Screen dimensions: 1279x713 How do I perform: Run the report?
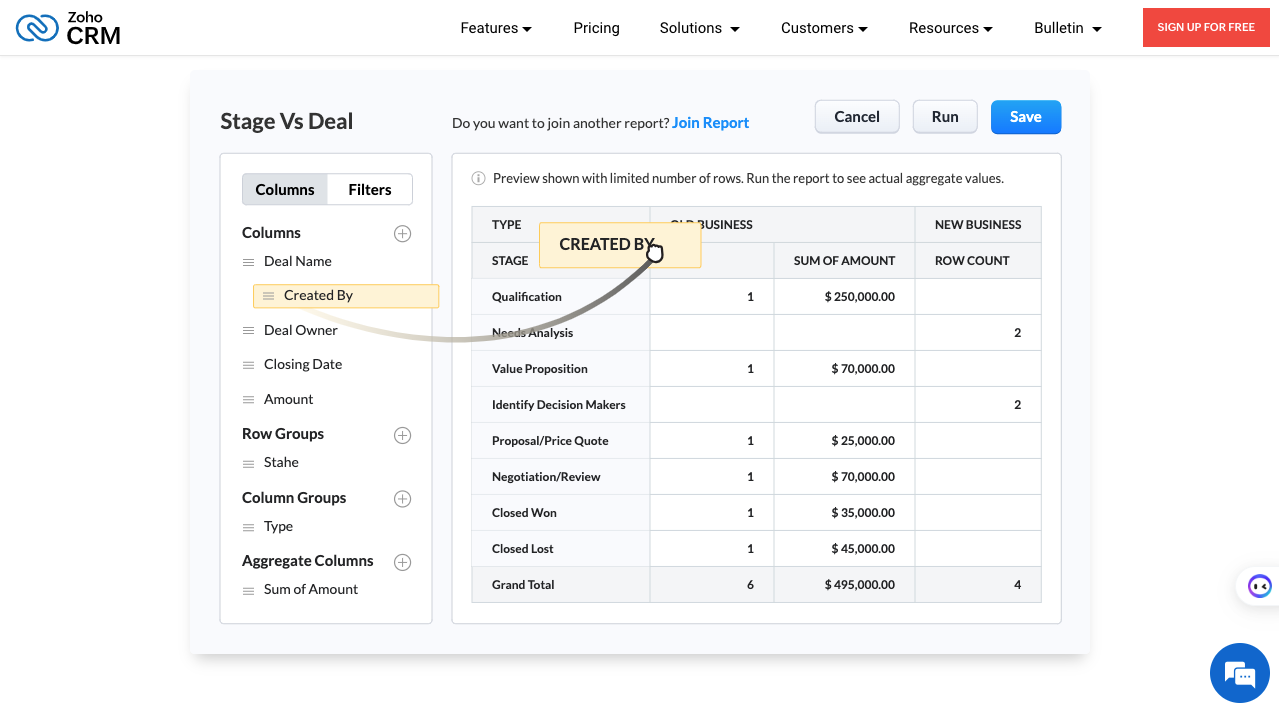[x=945, y=117]
